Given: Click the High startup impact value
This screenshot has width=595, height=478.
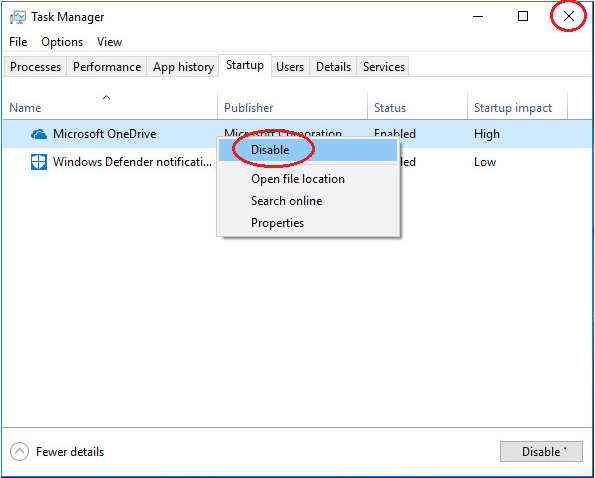Looking at the screenshot, I should pos(486,134).
